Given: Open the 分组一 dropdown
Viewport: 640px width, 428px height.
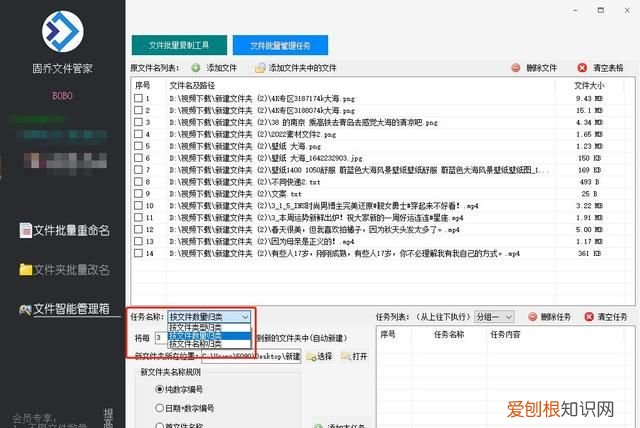Looking at the screenshot, I should (x=494, y=317).
